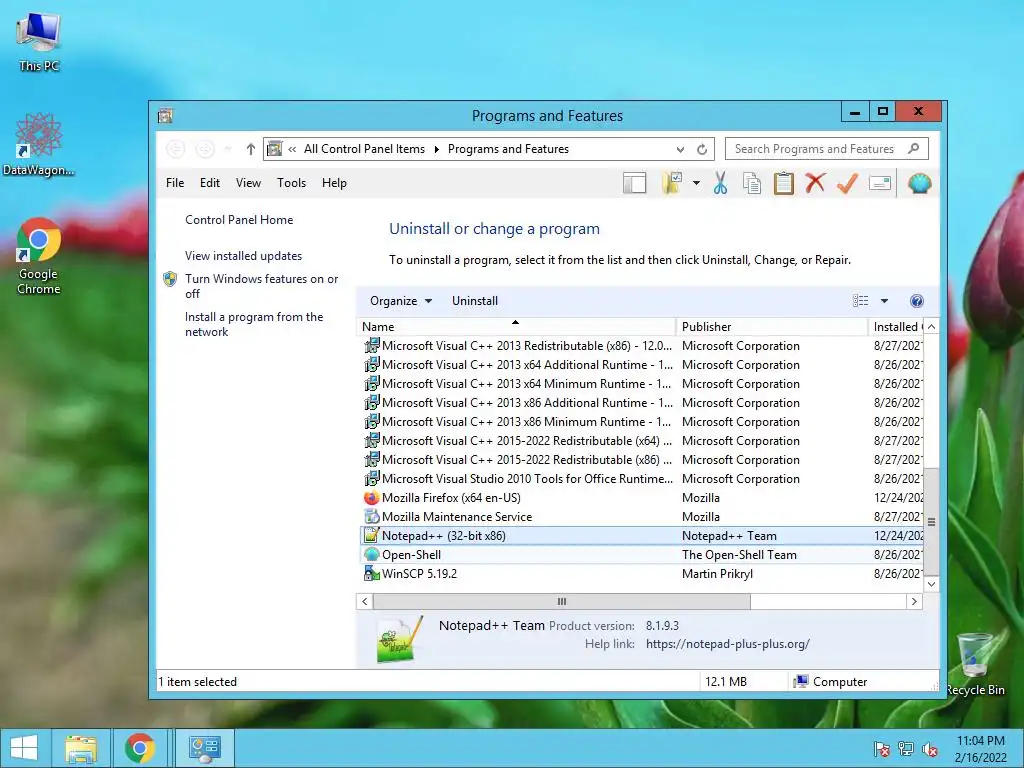Open the address bar history dropdown

680,150
